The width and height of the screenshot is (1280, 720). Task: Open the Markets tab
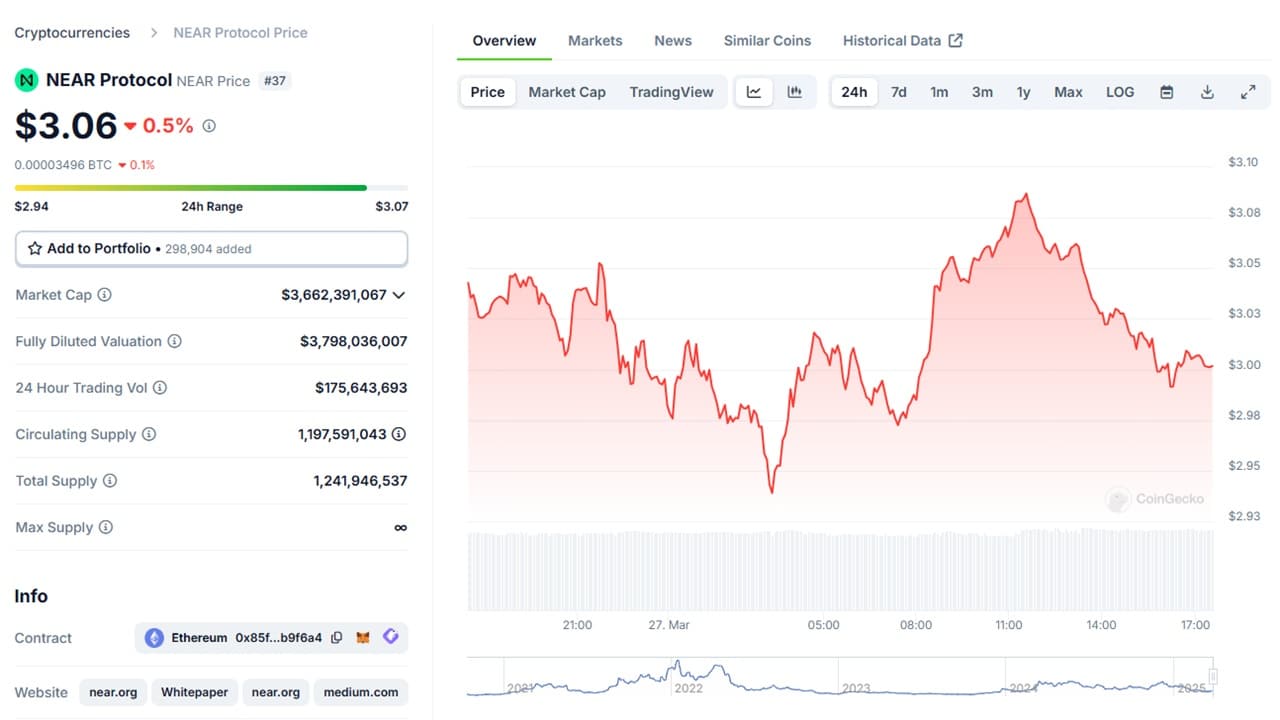pos(595,41)
